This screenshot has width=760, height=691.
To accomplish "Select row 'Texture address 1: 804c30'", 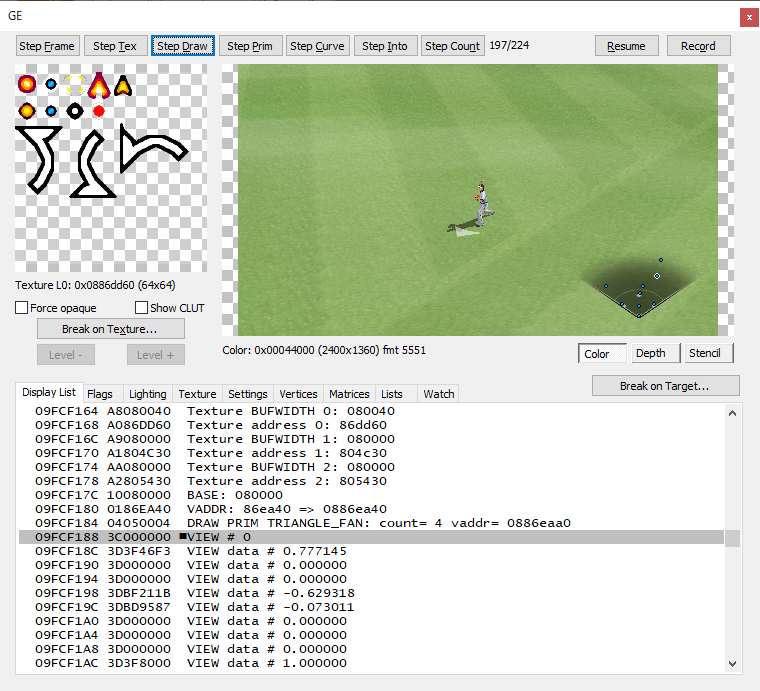I will point(371,453).
